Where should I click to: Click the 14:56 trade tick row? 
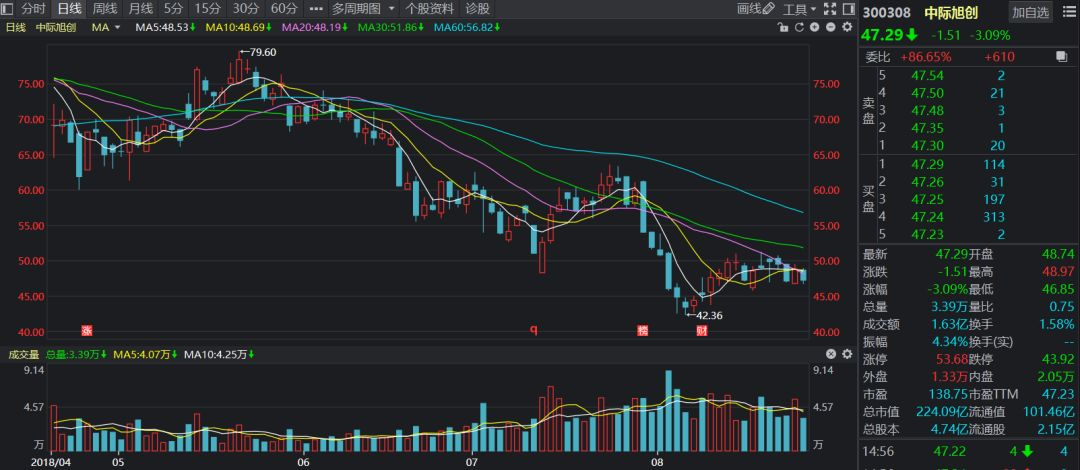[968, 451]
